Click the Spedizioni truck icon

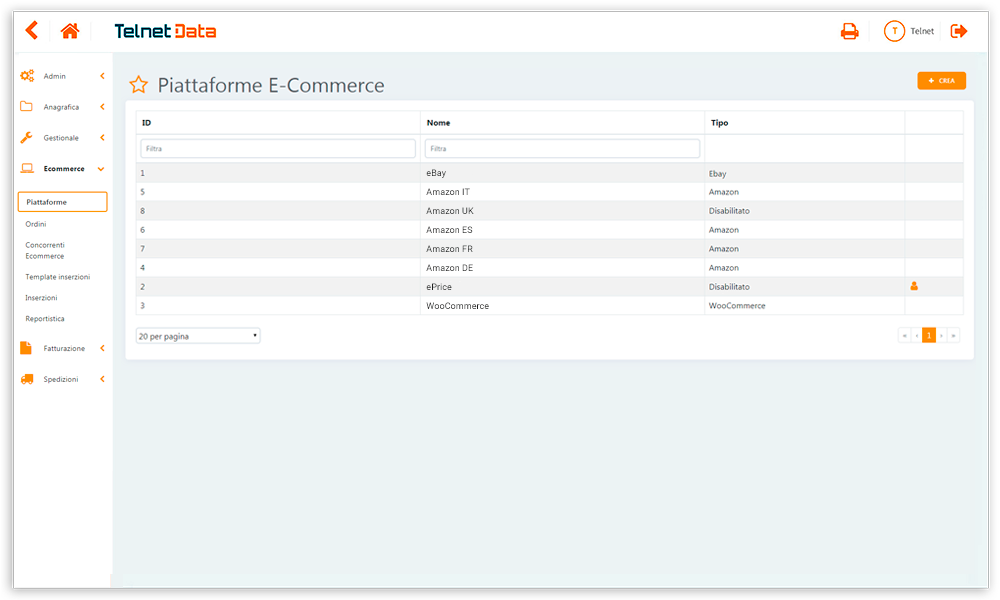27,379
